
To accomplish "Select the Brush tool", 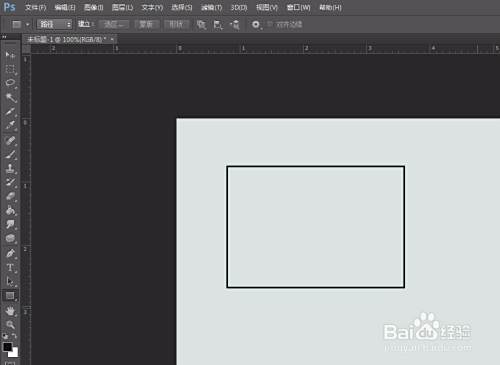I will pos(10,154).
